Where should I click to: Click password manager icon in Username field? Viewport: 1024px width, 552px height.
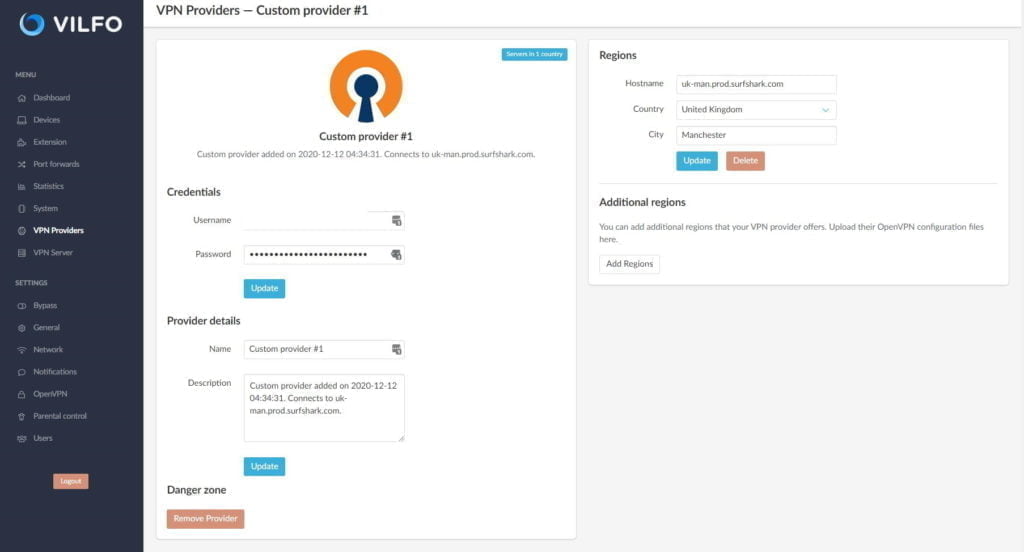(396, 220)
